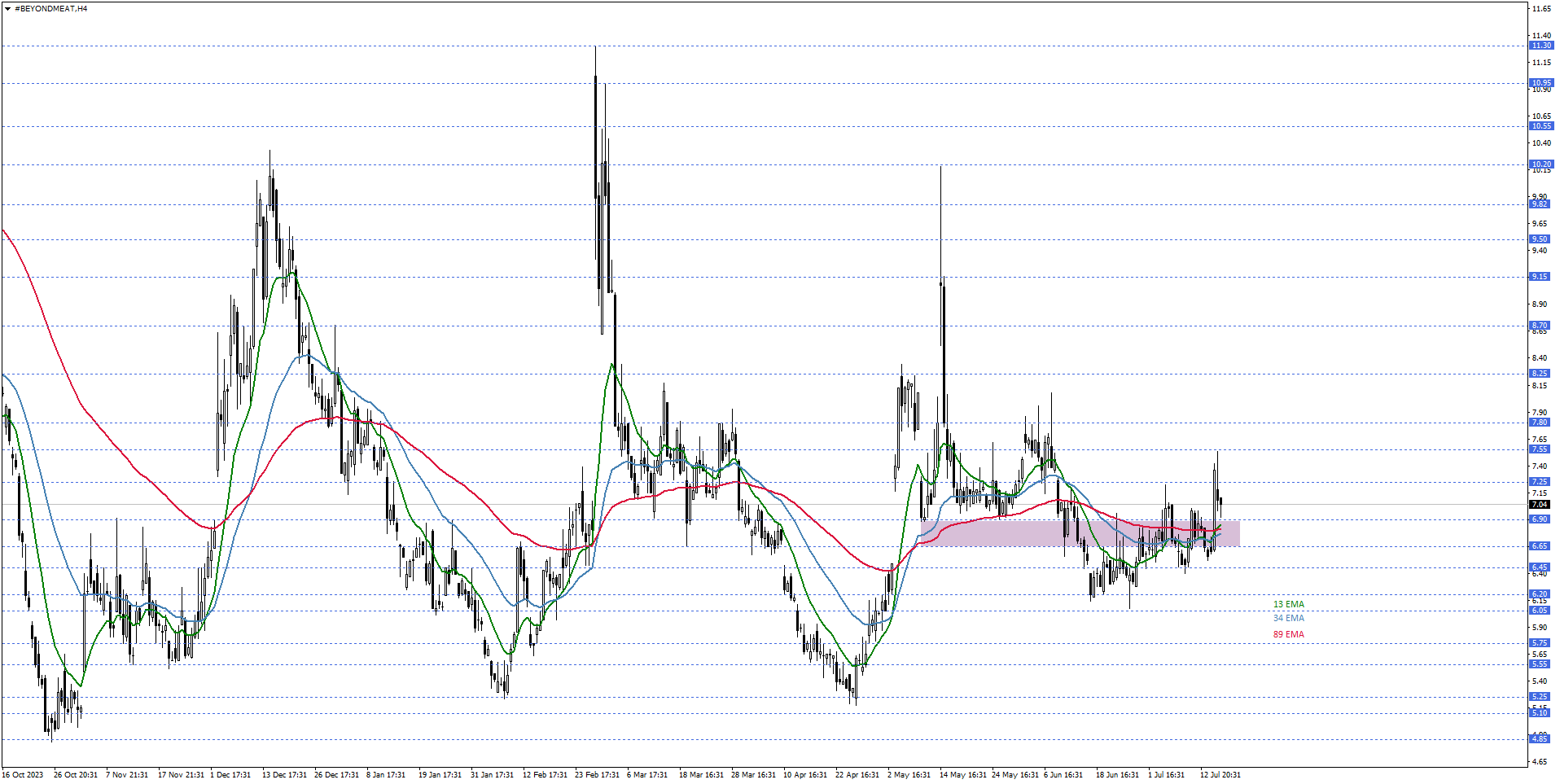Click the 6.45 level price tag

pos(1540,567)
